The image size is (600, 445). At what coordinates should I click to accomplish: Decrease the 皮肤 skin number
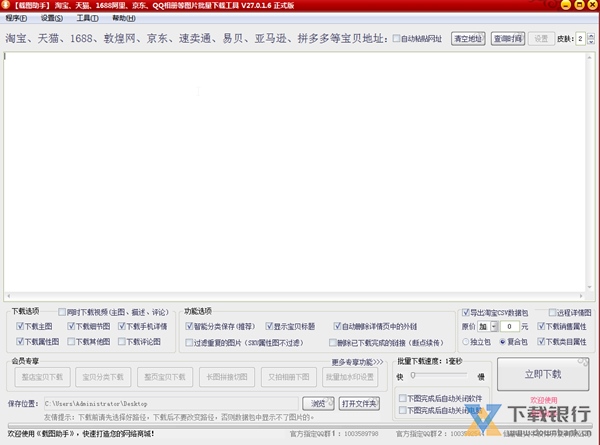pos(591,41)
